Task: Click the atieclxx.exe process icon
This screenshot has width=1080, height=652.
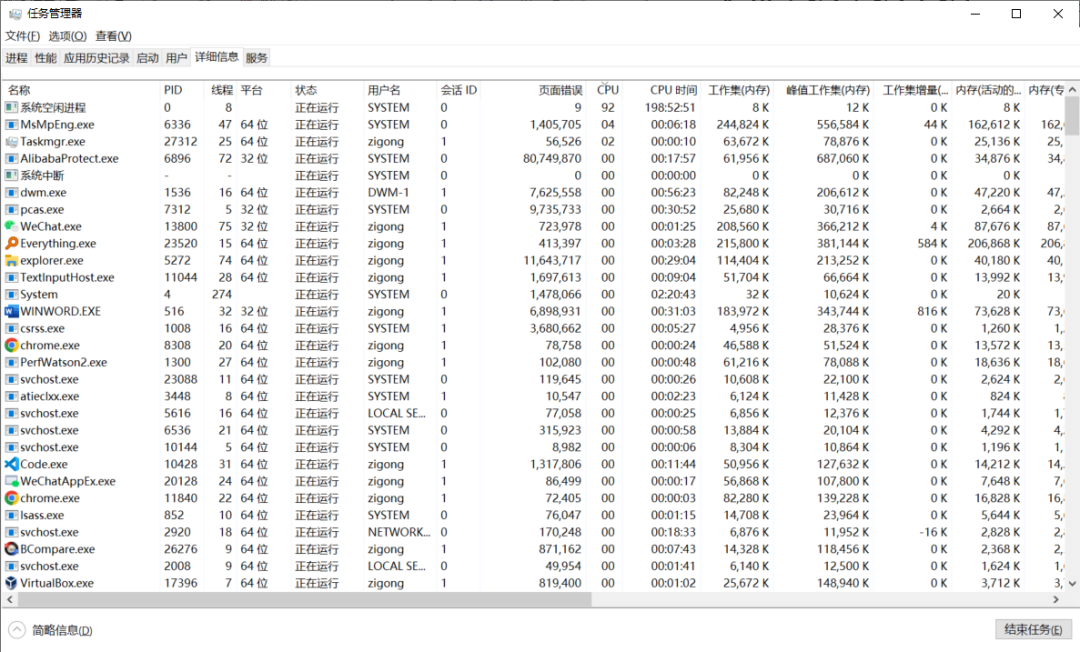Action: tap(11, 397)
